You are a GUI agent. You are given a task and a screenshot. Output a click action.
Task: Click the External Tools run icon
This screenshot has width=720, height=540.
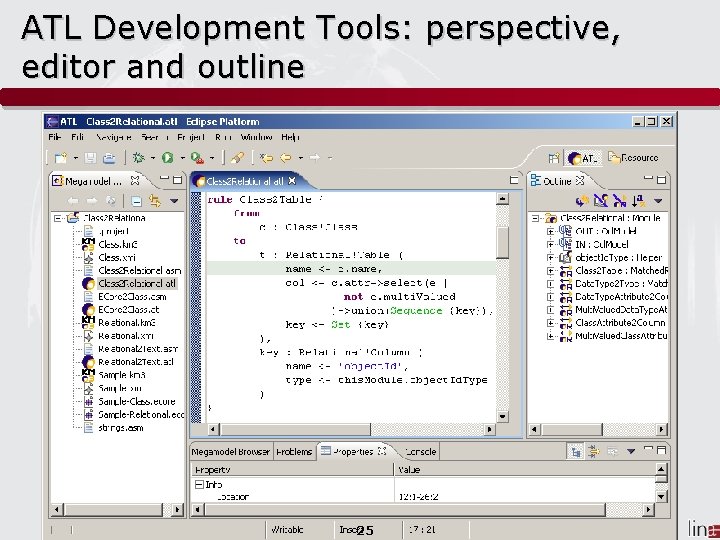click(x=197, y=158)
